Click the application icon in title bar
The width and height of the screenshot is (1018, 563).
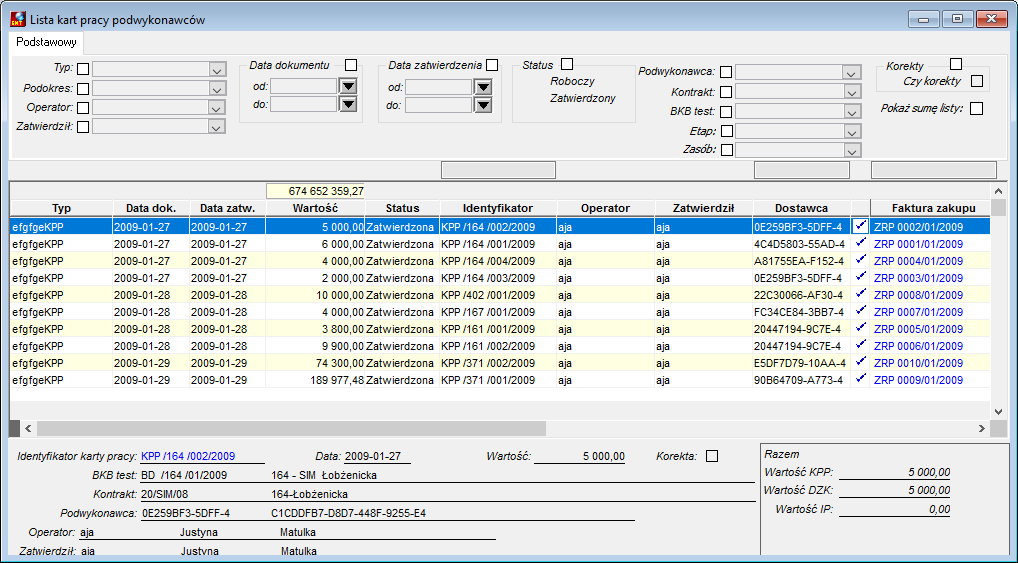pos(18,19)
